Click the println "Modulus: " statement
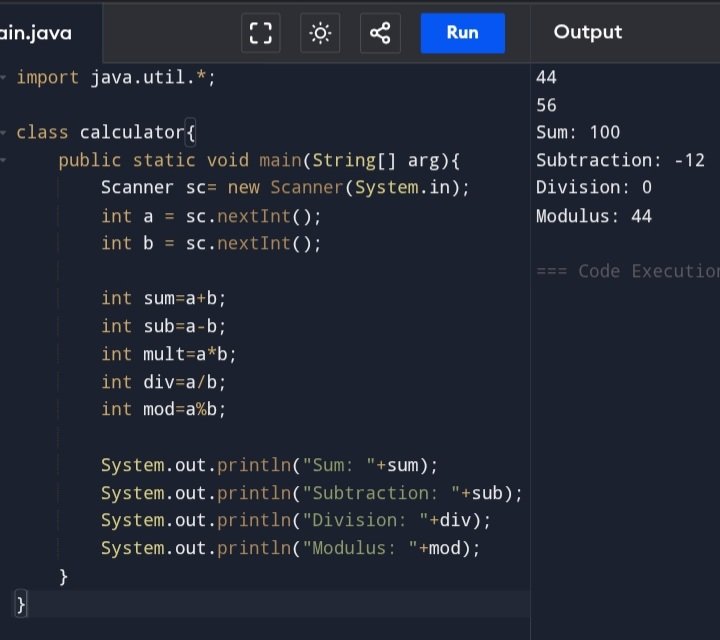The width and height of the screenshot is (720, 640). click(291, 548)
